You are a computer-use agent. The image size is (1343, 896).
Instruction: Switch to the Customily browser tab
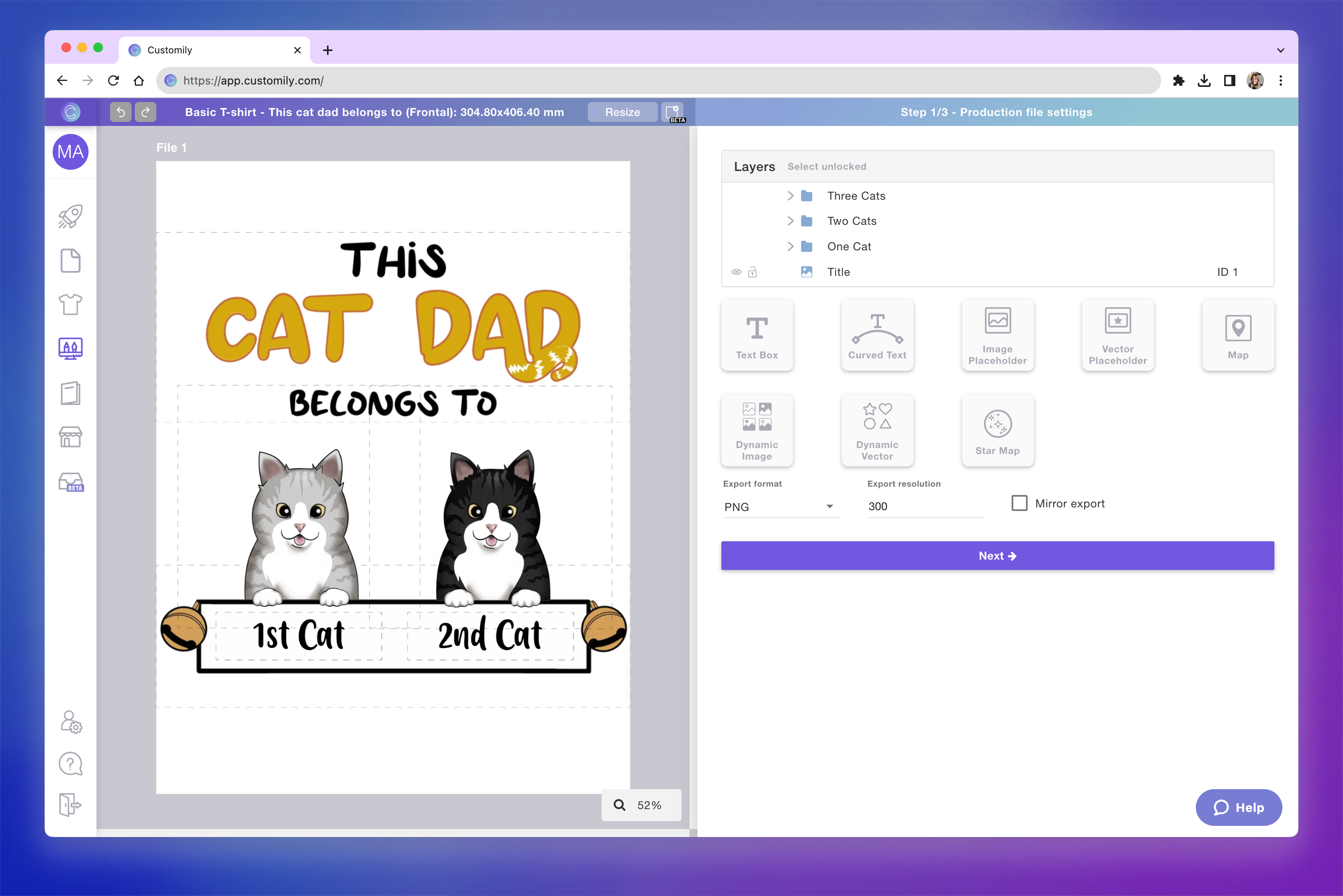[169, 50]
